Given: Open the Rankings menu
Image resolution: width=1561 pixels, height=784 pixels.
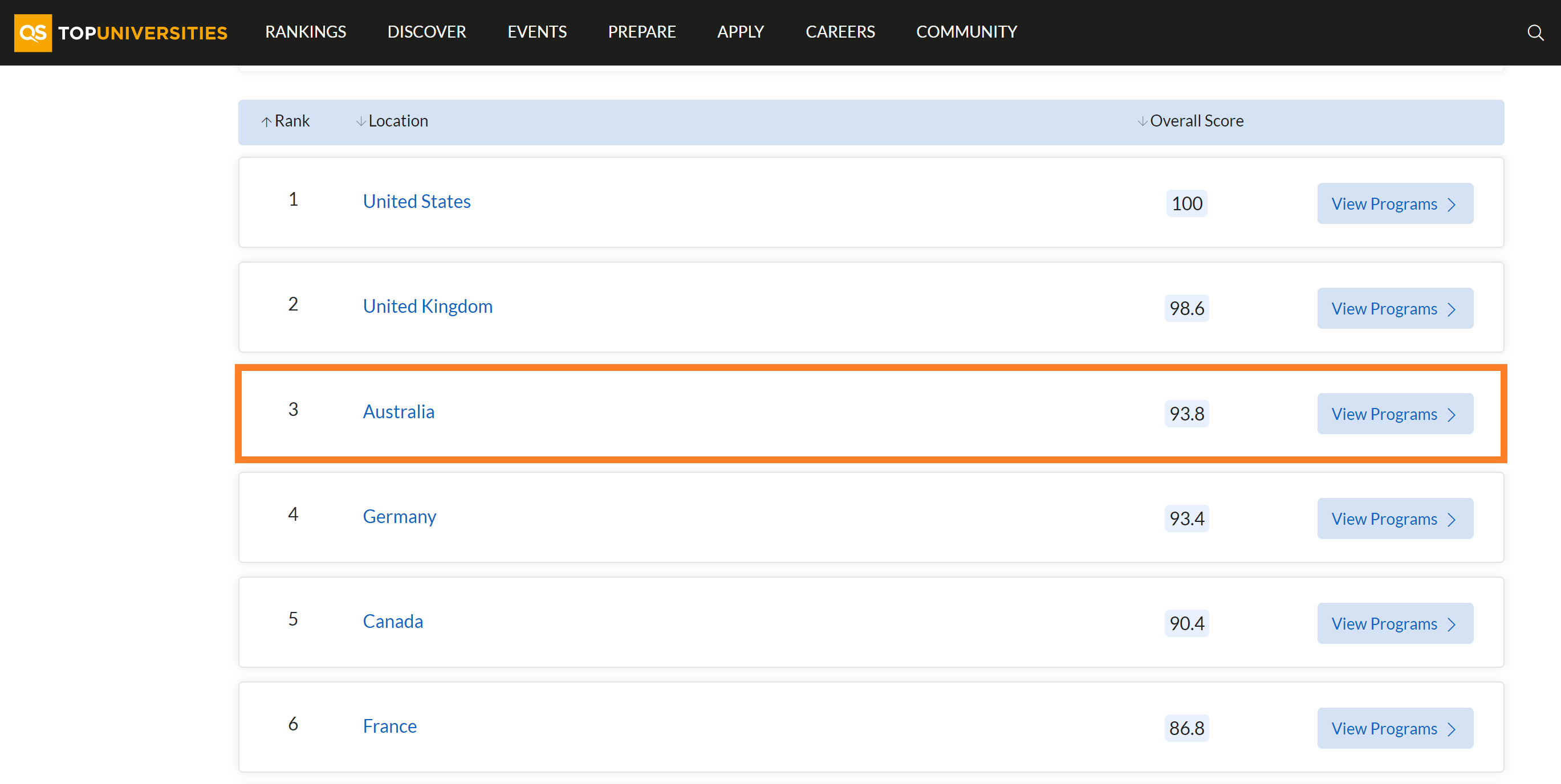Looking at the screenshot, I should [306, 32].
